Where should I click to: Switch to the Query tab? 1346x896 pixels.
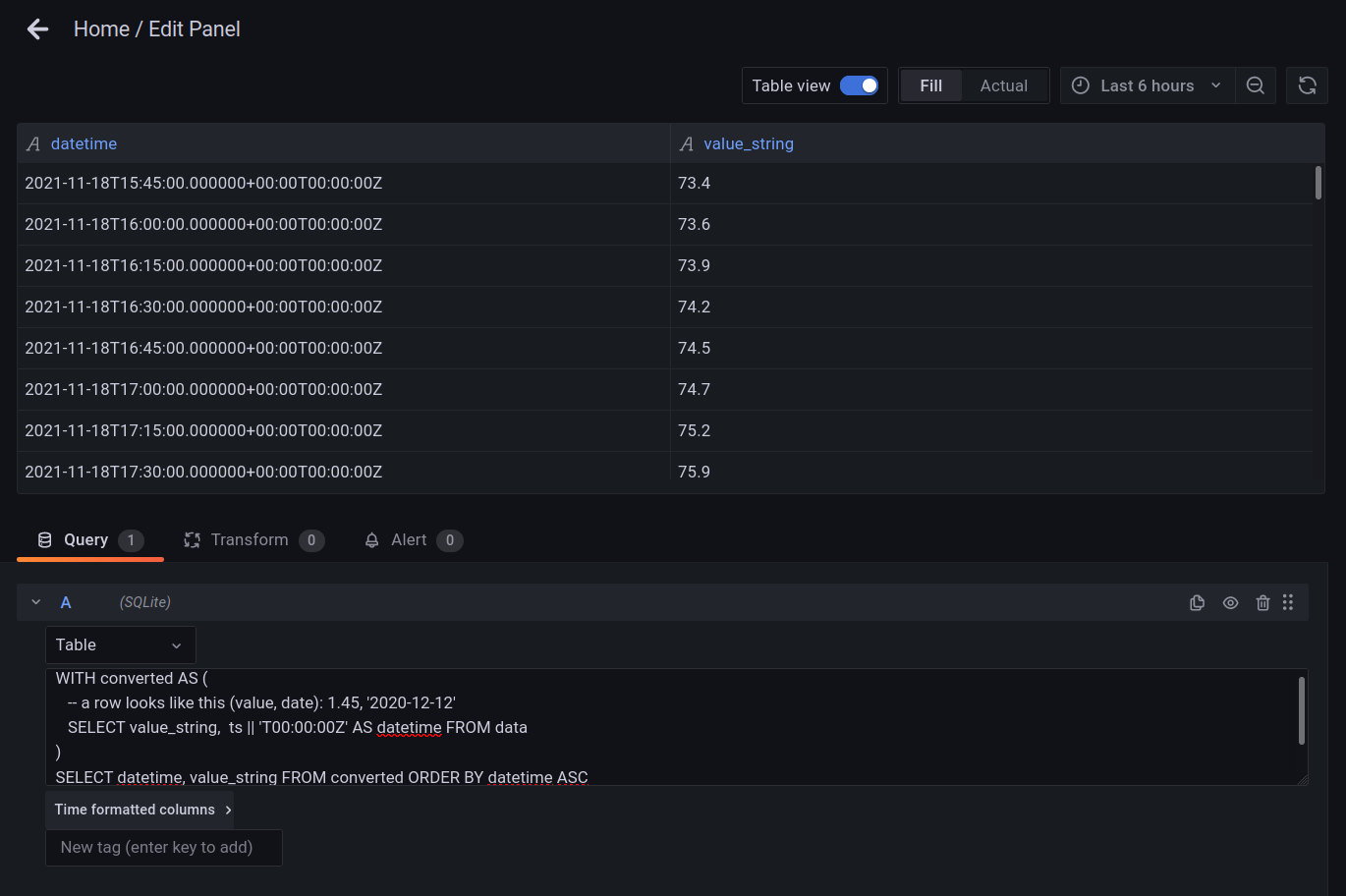pos(90,540)
